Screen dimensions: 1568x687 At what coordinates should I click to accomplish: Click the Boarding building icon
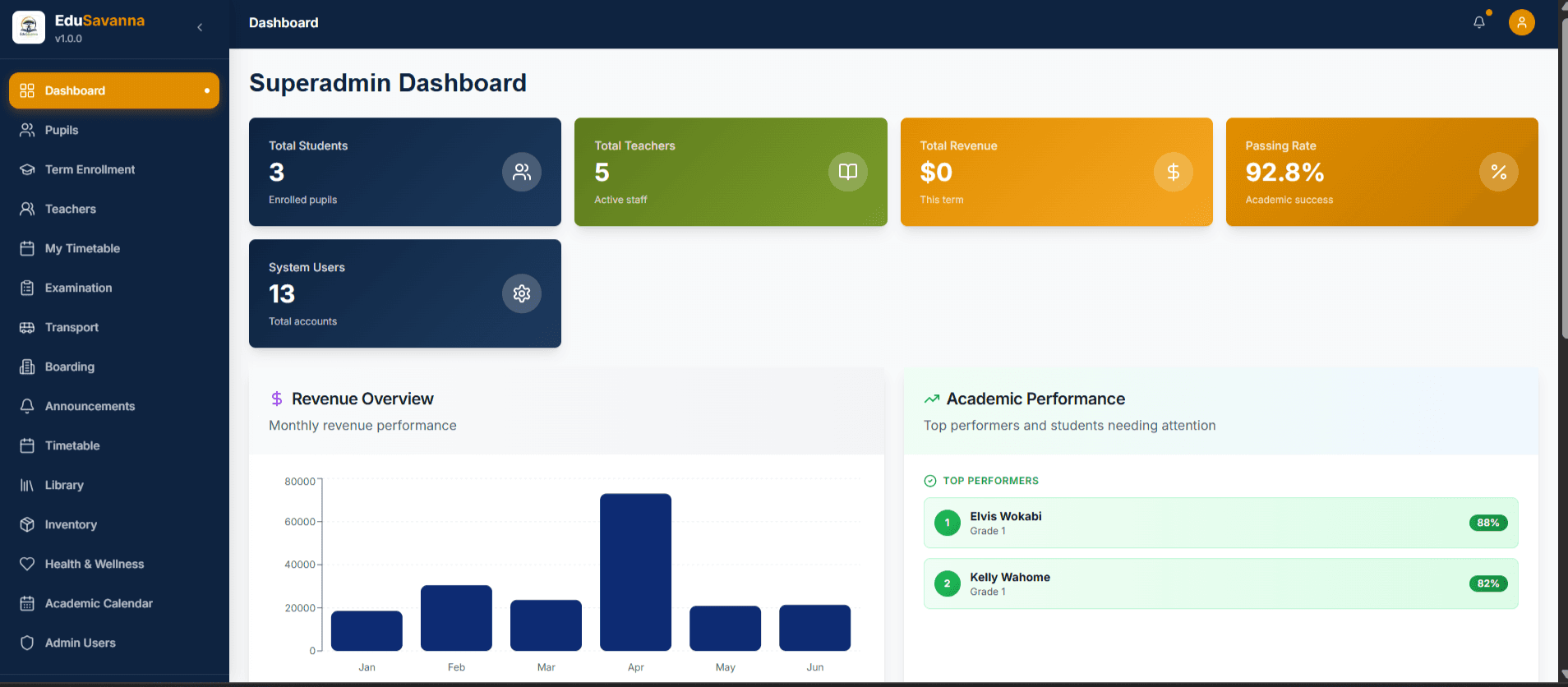[x=27, y=367]
